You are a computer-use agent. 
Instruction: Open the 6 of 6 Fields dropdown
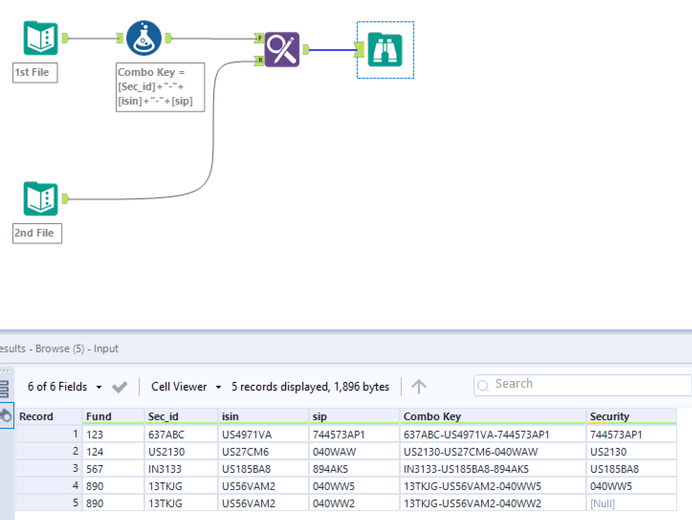(64, 387)
